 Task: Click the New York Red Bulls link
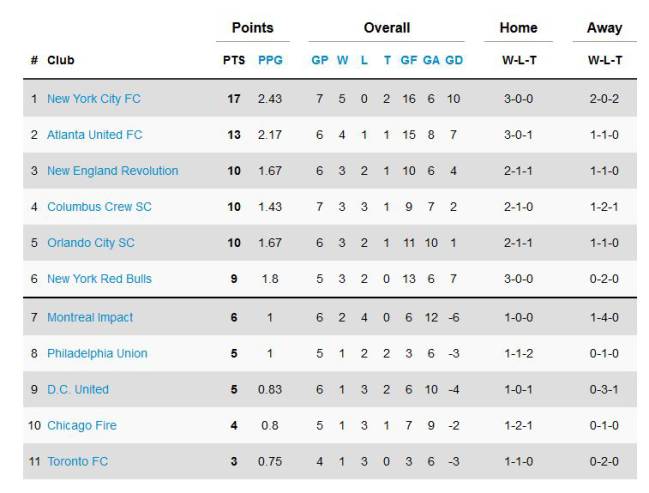99,279
